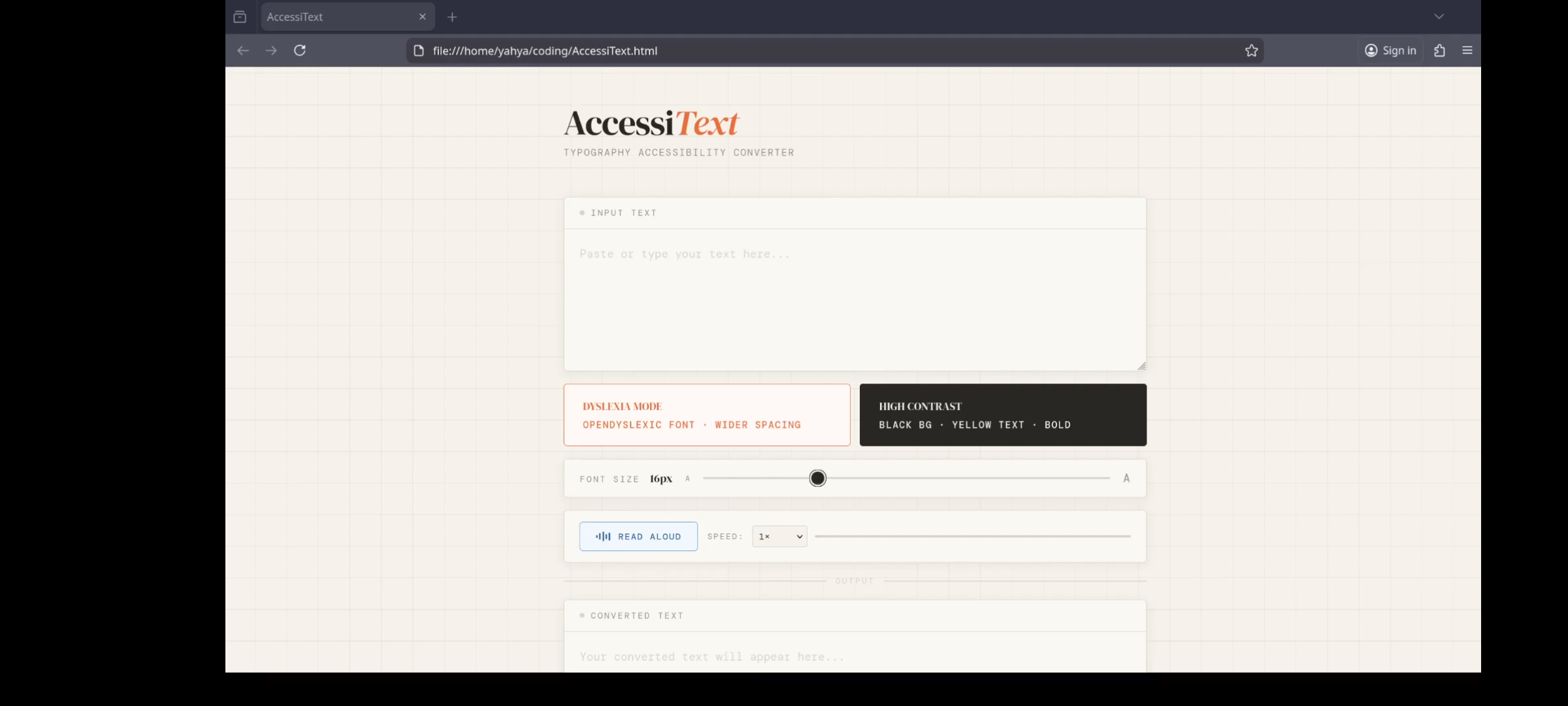This screenshot has width=1568, height=706.
Task: Click the list all tabs chevron
Action: point(1439,17)
